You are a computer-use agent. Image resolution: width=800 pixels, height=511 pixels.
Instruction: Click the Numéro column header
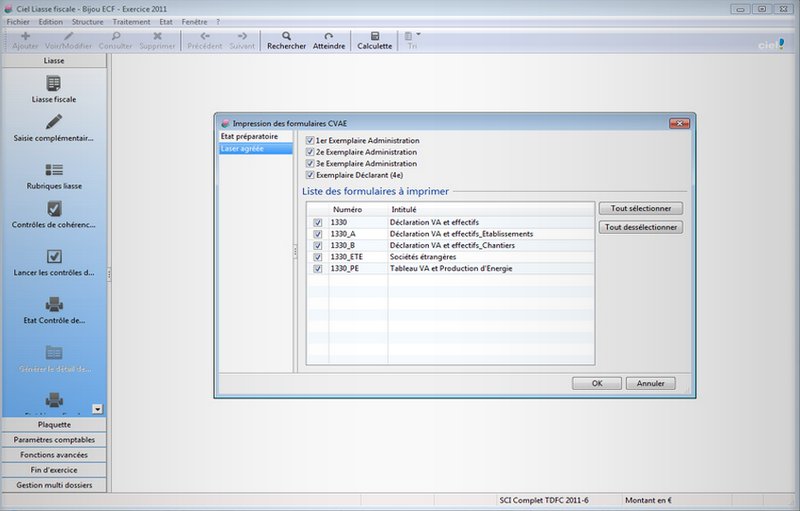358,210
